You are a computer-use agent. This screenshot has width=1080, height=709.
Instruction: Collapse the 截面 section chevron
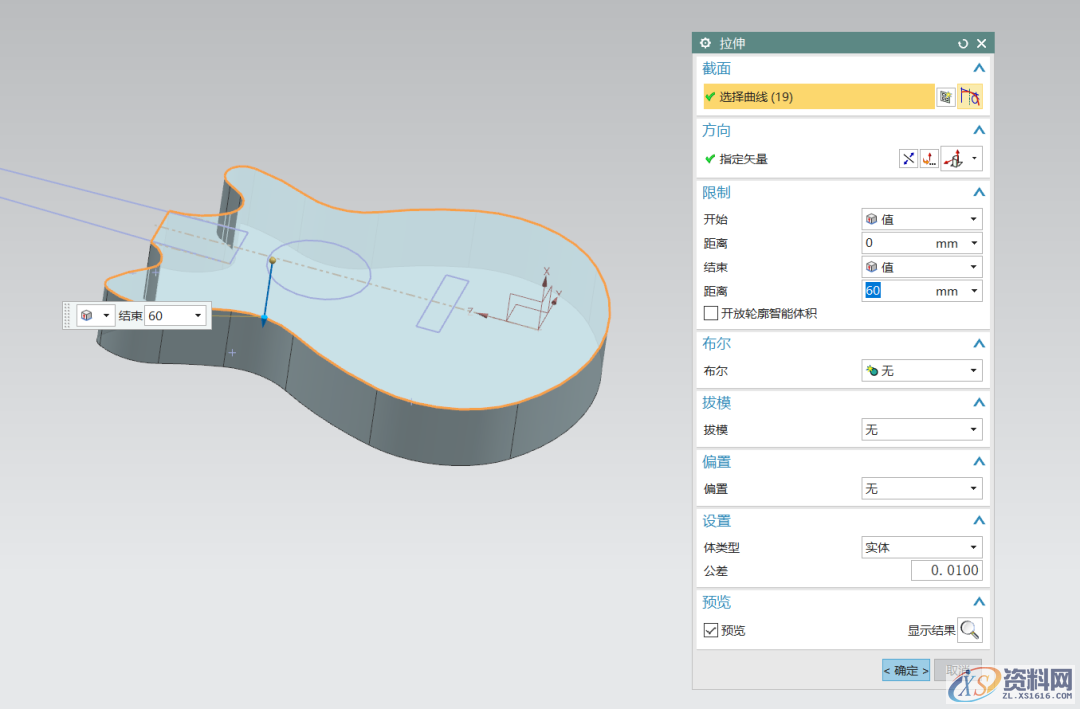coord(979,67)
